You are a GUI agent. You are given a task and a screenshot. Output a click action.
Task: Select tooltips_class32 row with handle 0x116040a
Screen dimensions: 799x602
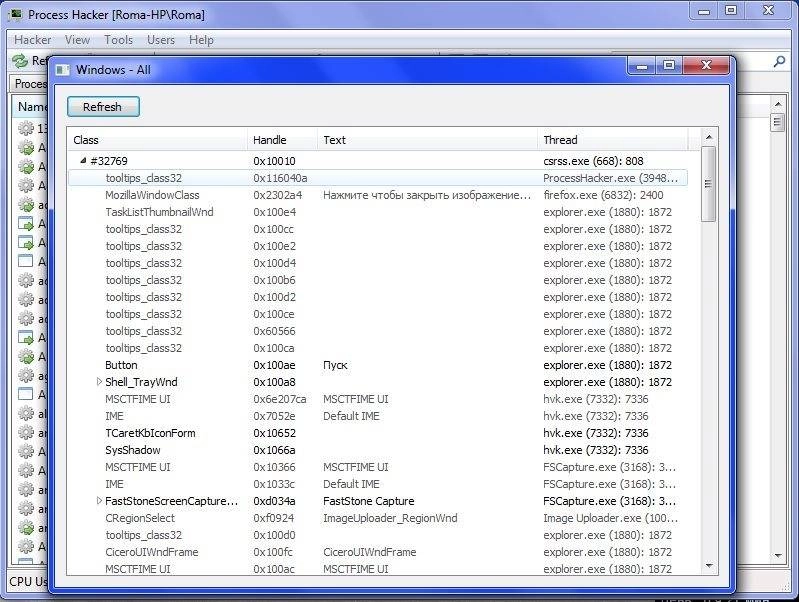tap(378, 178)
